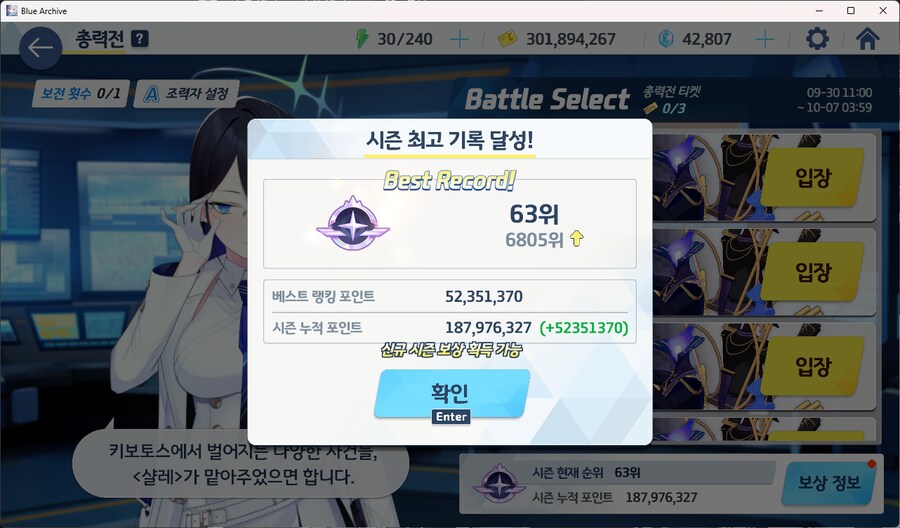Screen dimensions: 900x528
Task: Add AP with the energy plus icon
Action: coord(459,39)
